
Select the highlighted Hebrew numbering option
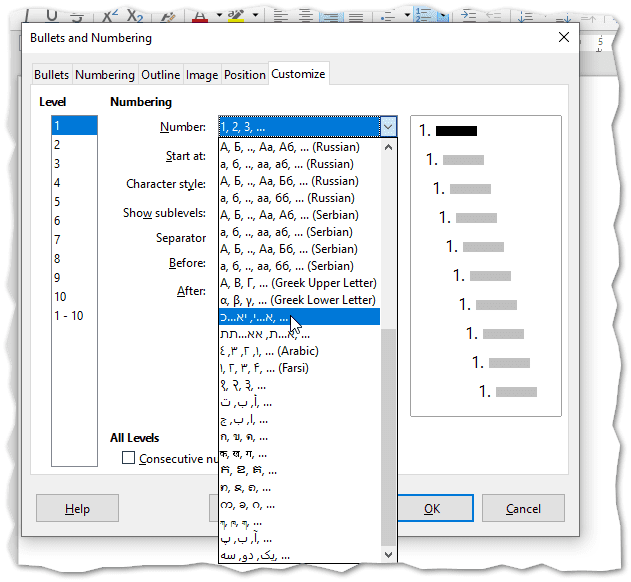[x=299, y=317]
